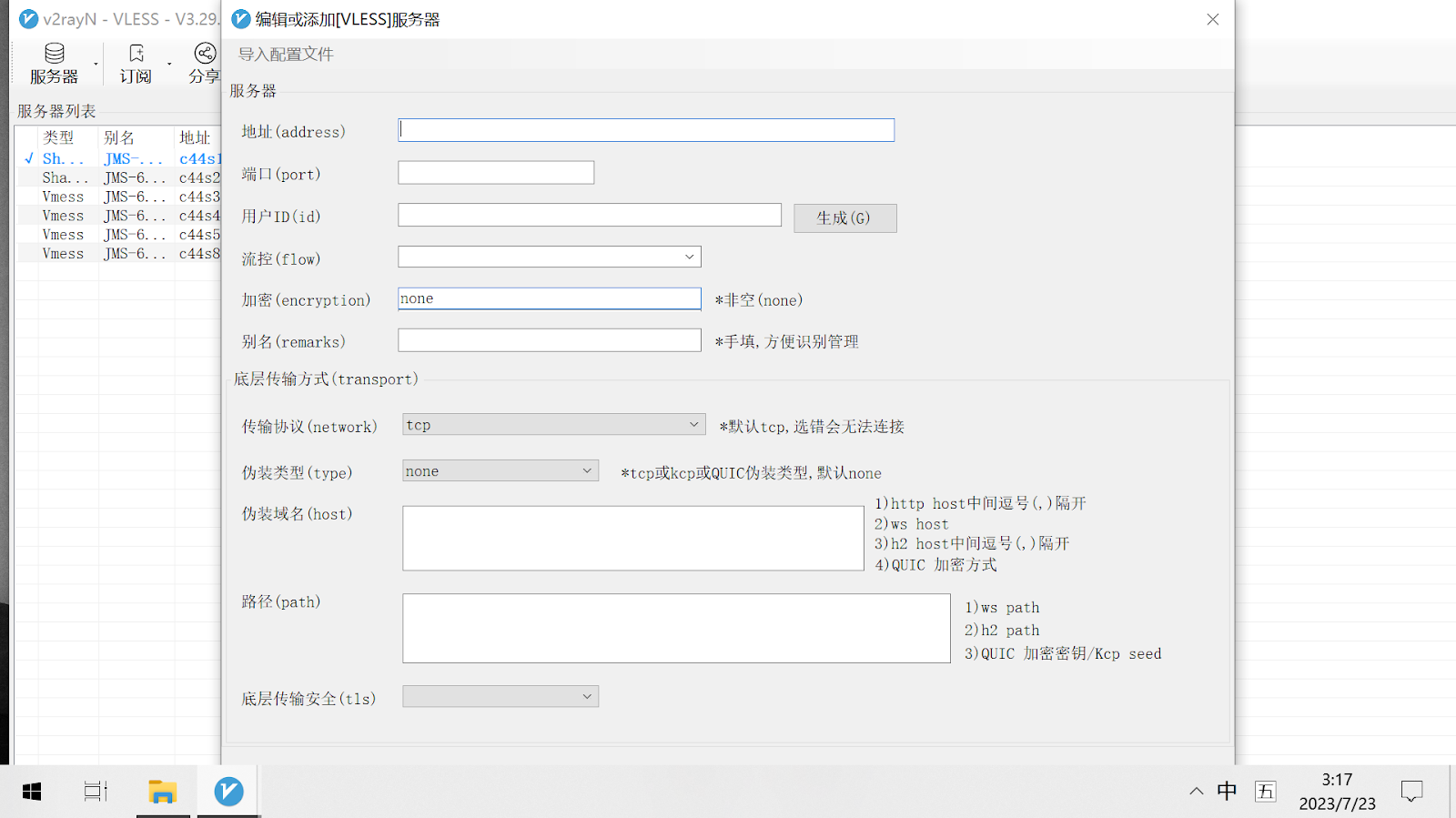Click the path text area

pos(676,628)
